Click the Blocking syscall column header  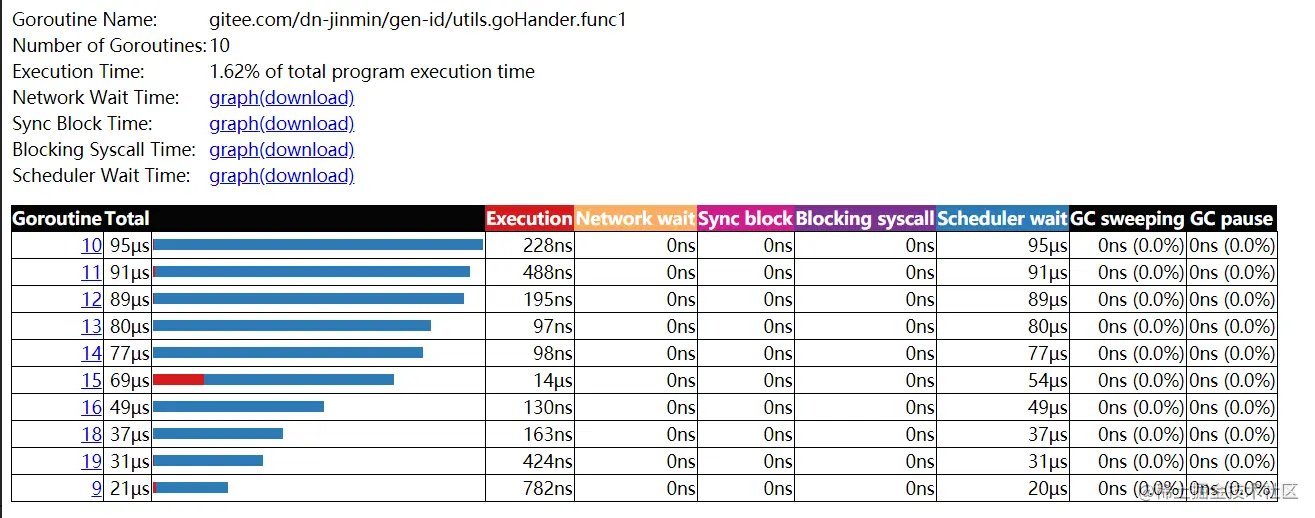tap(865, 218)
